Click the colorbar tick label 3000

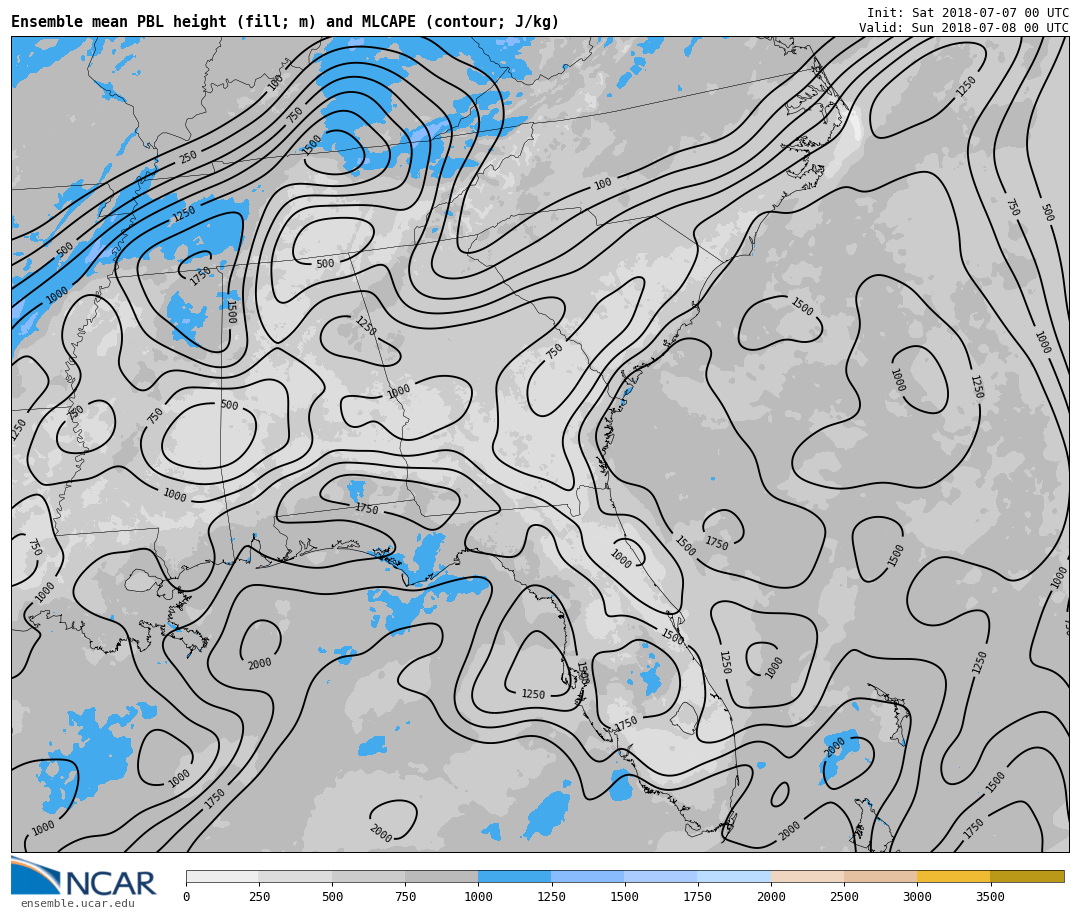(x=917, y=896)
